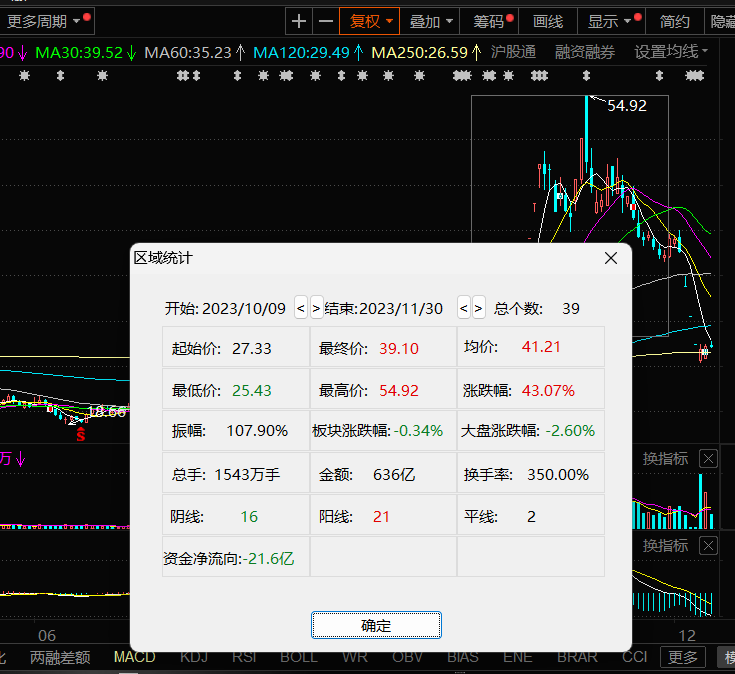
Task: Toggle the 融资融券 overlay
Action: coord(585,51)
